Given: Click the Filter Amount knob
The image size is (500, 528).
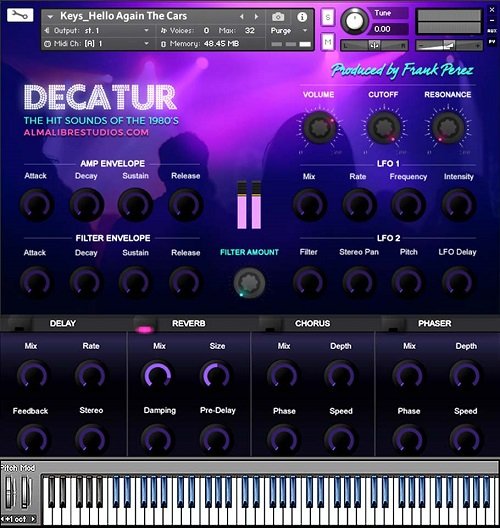Looking at the screenshot, I should click(x=249, y=283).
